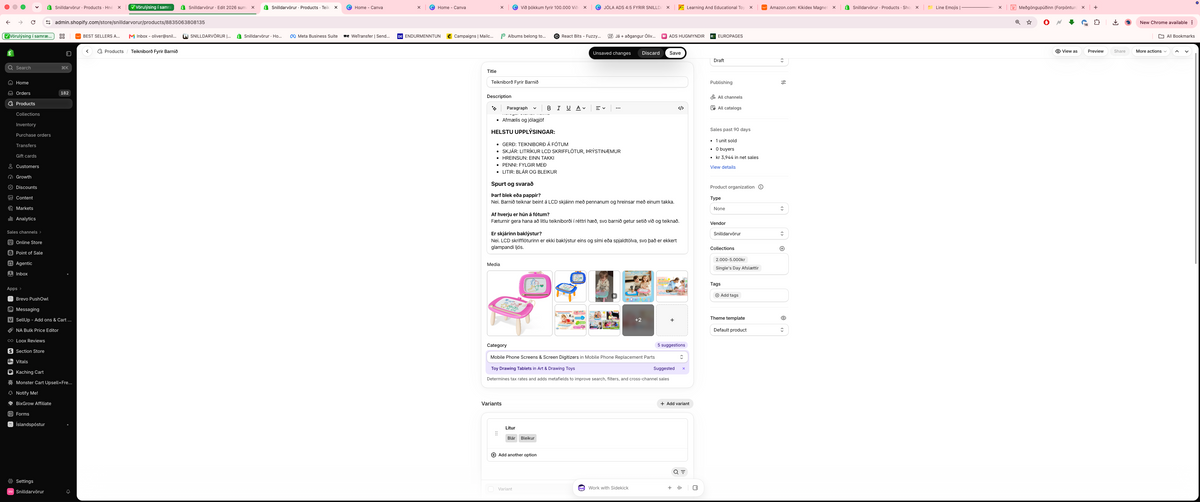Expand the Vendor Snilldarvorur dropdown

tap(749, 234)
